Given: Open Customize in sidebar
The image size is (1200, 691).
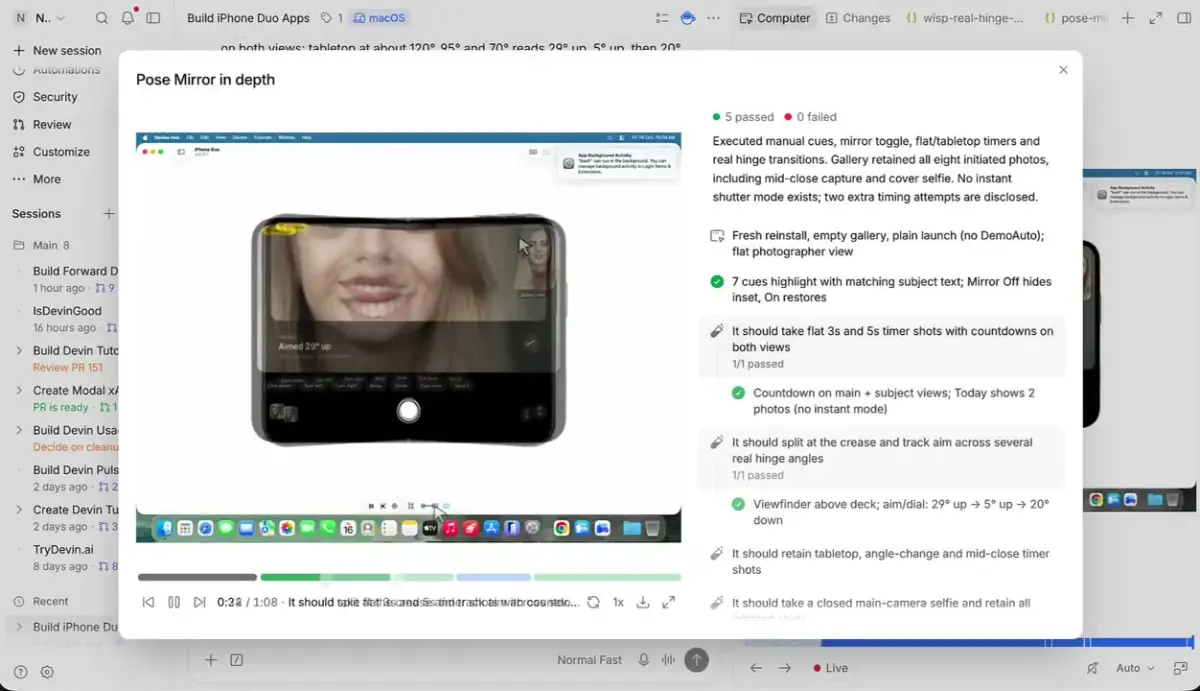Looking at the screenshot, I should 61,152.
